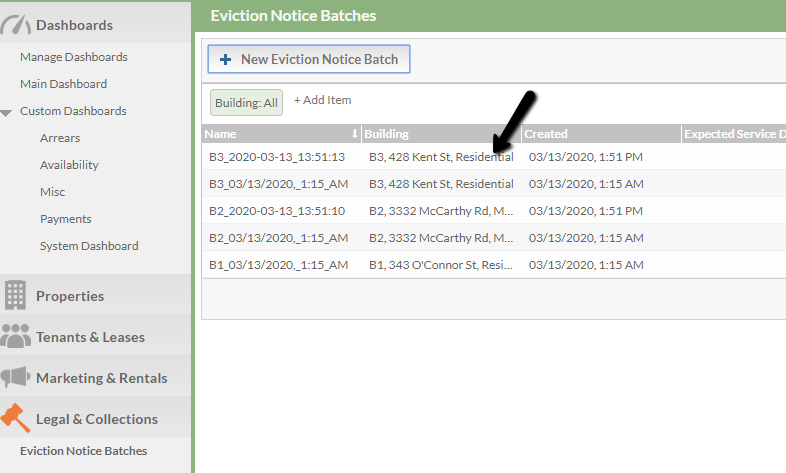Open the System Dashboard entry
This screenshot has height=473, width=786.
click(89, 246)
